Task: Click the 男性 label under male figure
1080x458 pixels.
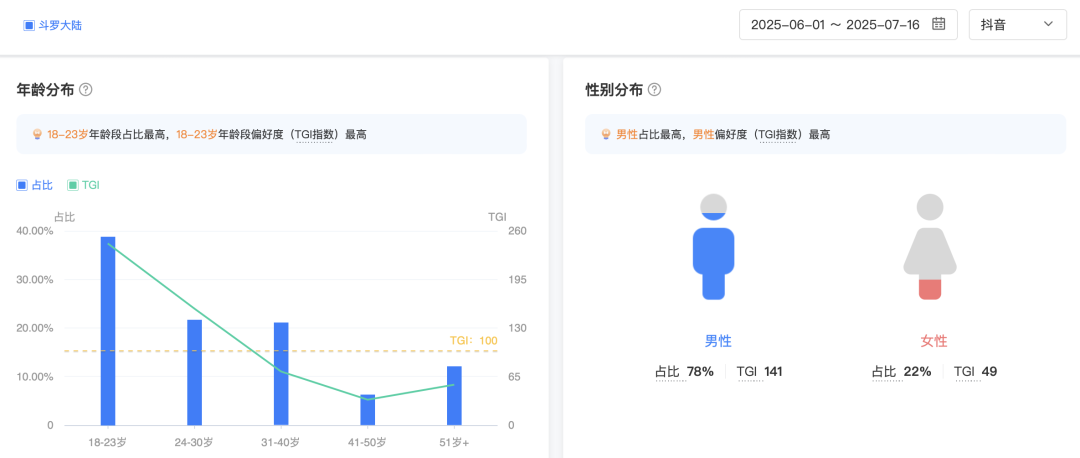Action: coord(718,341)
